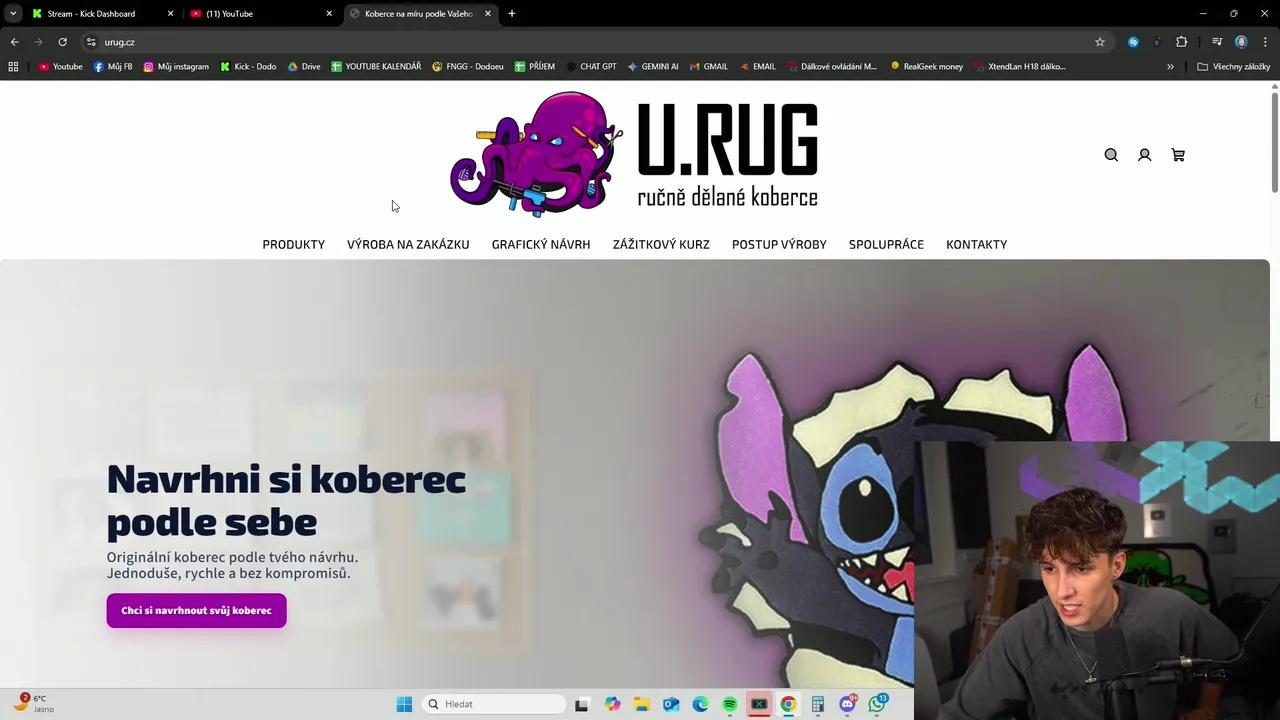Screen dimensions: 1280x720
Task: Close the Koberce na míru tab
Action: coord(488,14)
